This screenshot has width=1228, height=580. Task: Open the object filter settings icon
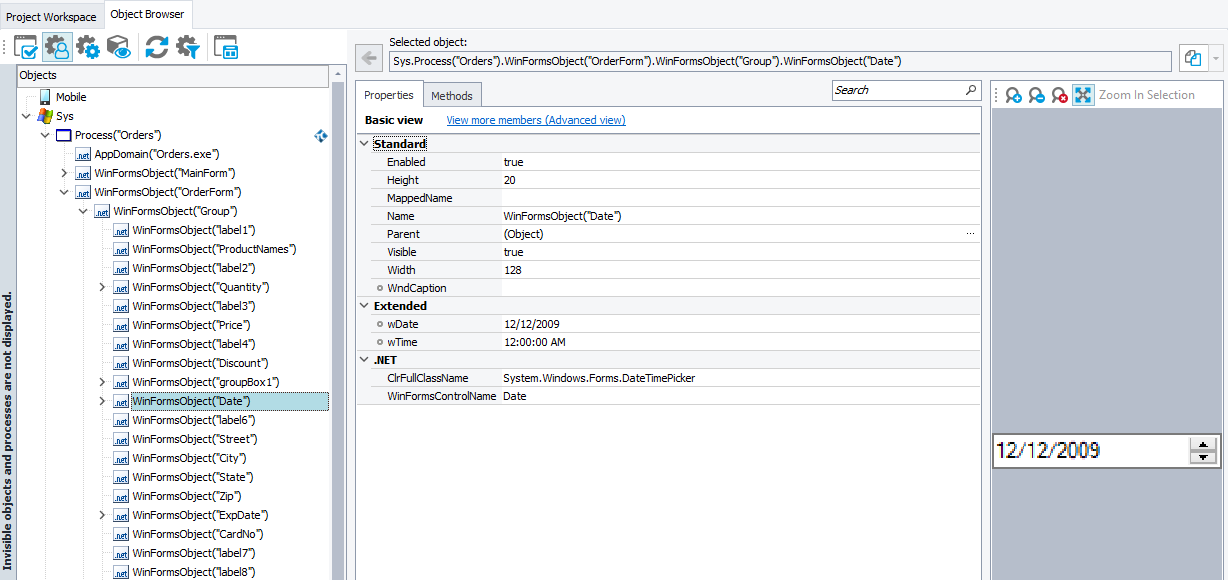tap(188, 46)
